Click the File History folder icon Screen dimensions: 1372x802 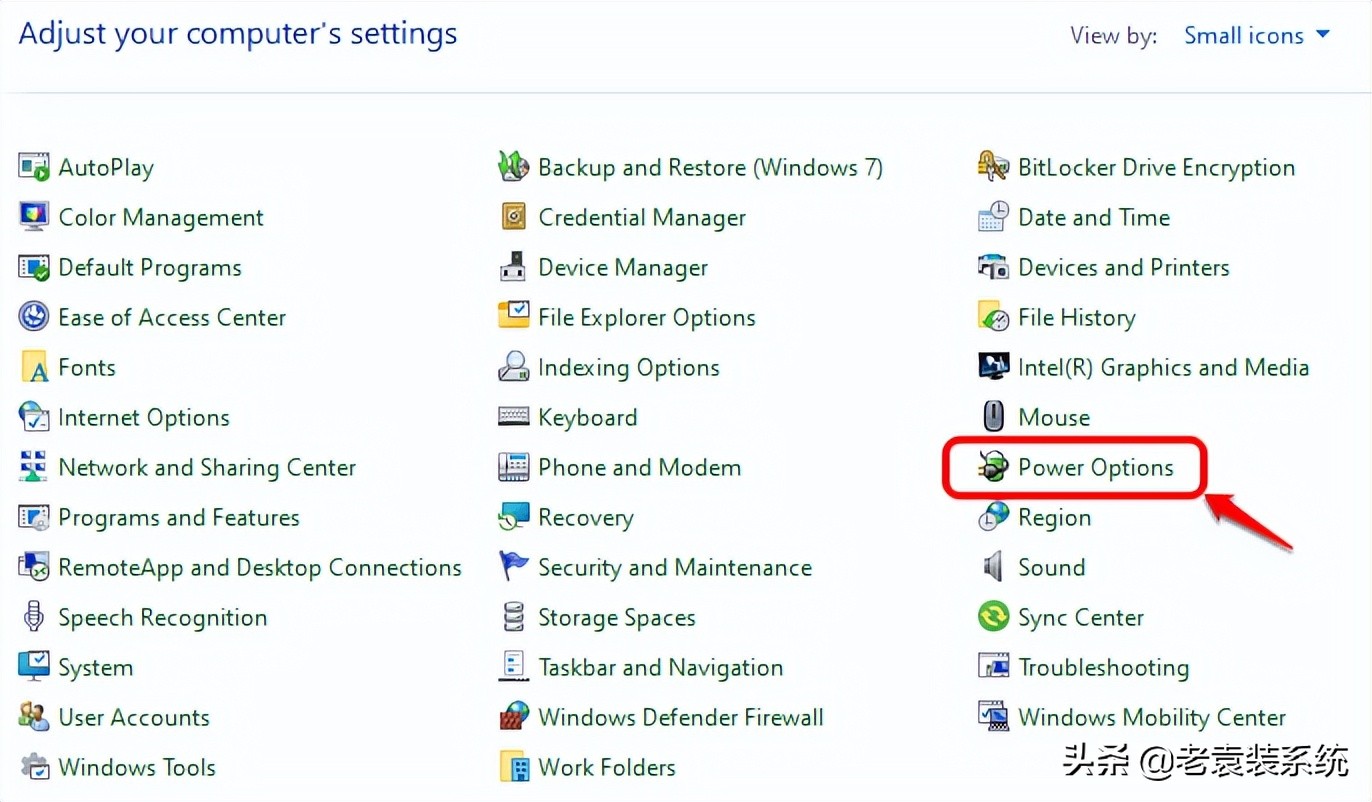[x=993, y=317]
